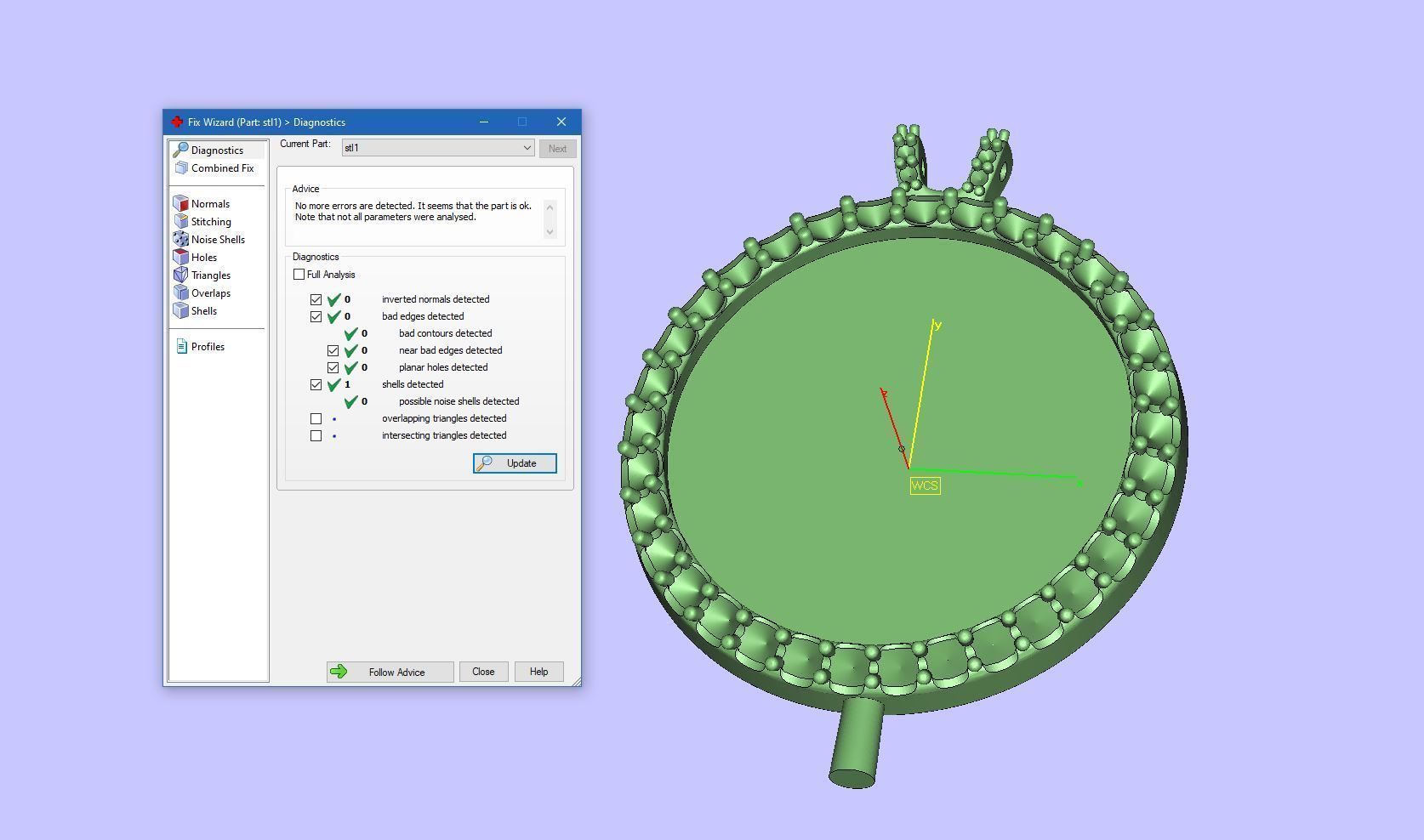This screenshot has height=840, width=1424.
Task: Click the green check beside shells detected count
Action: coord(334,384)
